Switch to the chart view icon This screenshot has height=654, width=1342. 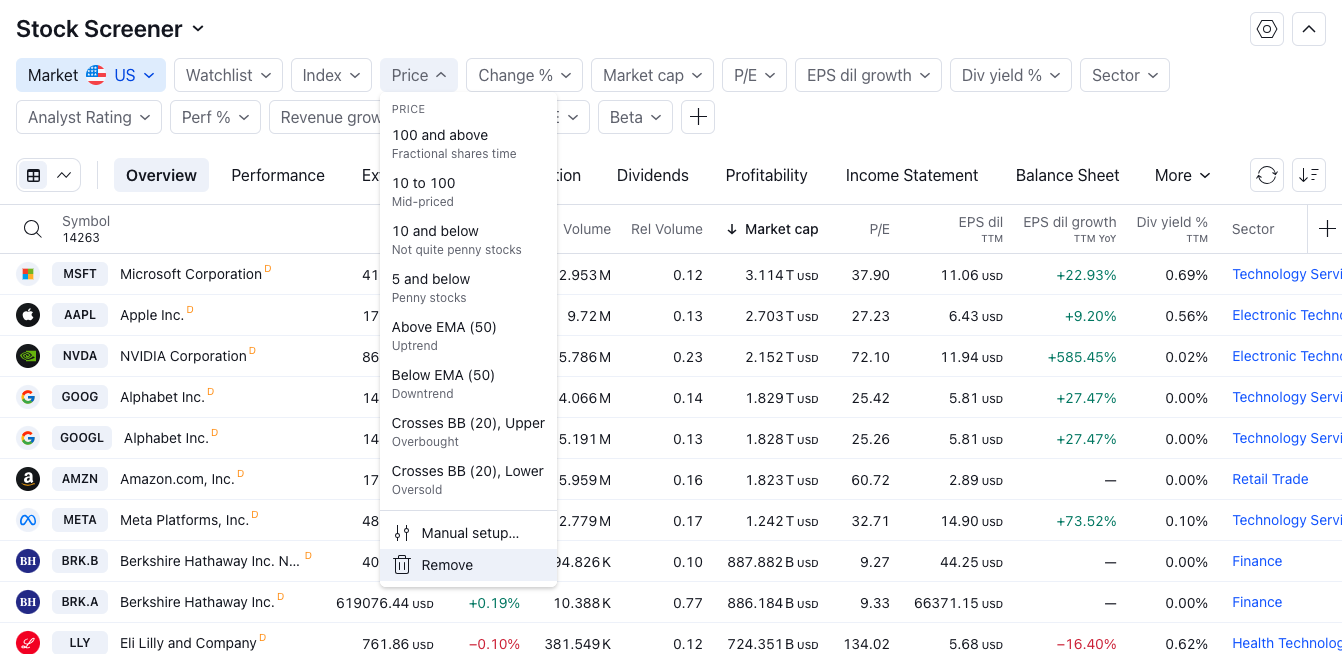coord(64,175)
